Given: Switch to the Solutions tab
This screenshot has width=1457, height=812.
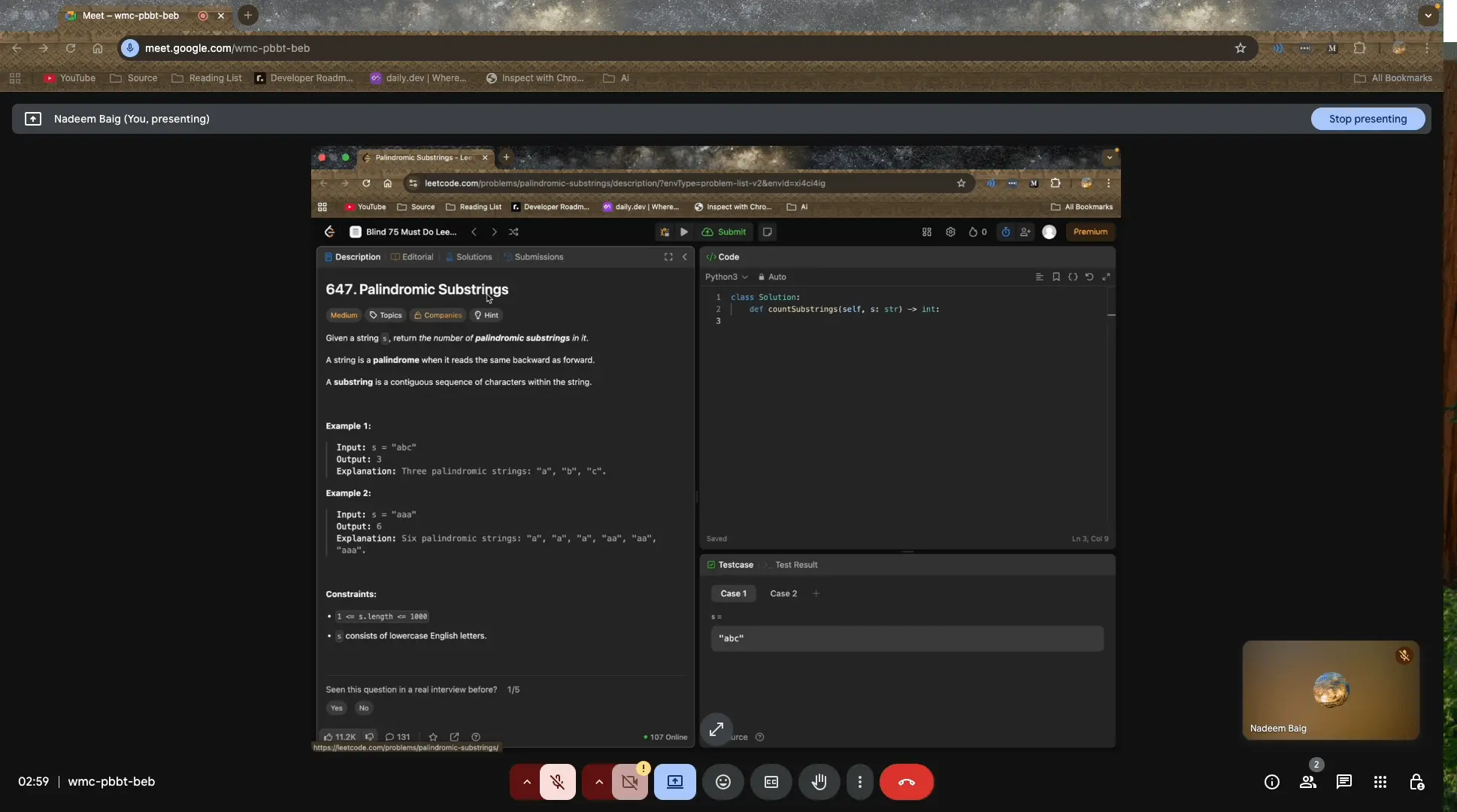Looking at the screenshot, I should [x=474, y=256].
